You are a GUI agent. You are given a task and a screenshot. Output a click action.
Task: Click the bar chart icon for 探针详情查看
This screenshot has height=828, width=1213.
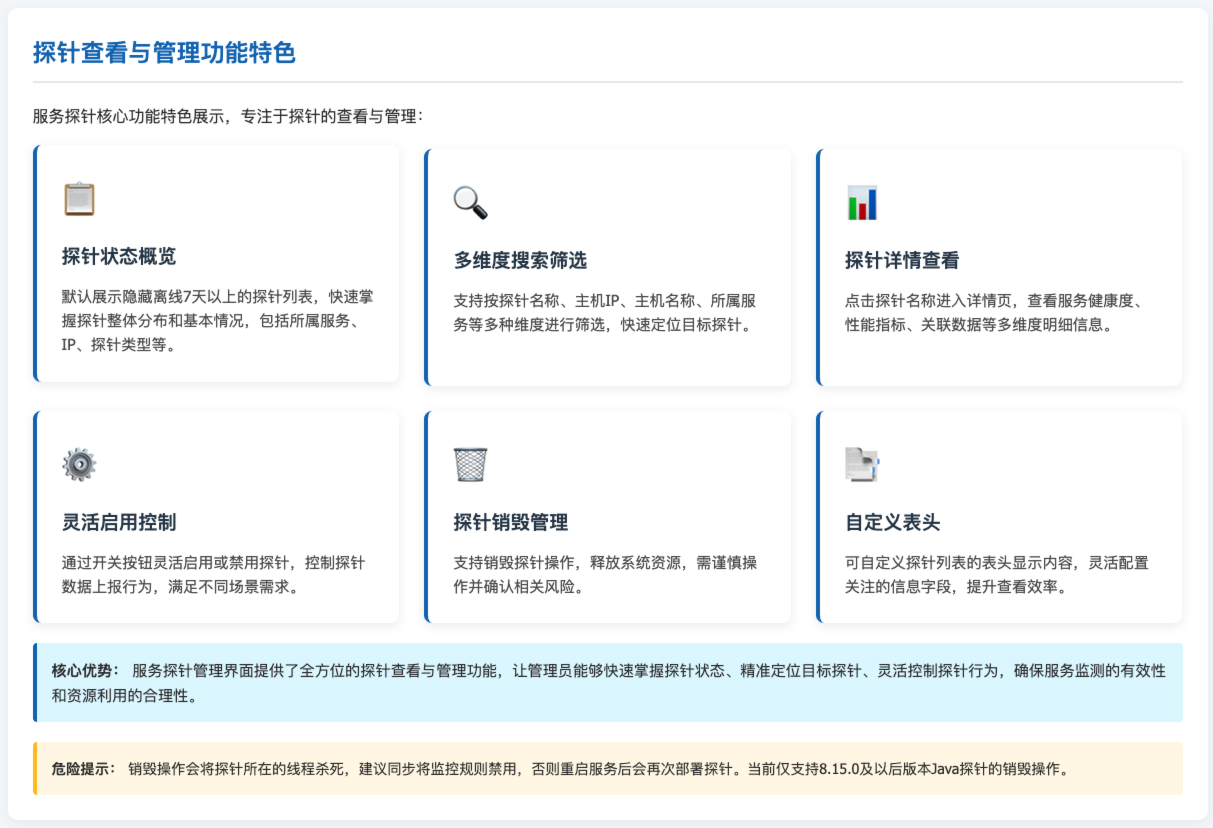(861, 202)
